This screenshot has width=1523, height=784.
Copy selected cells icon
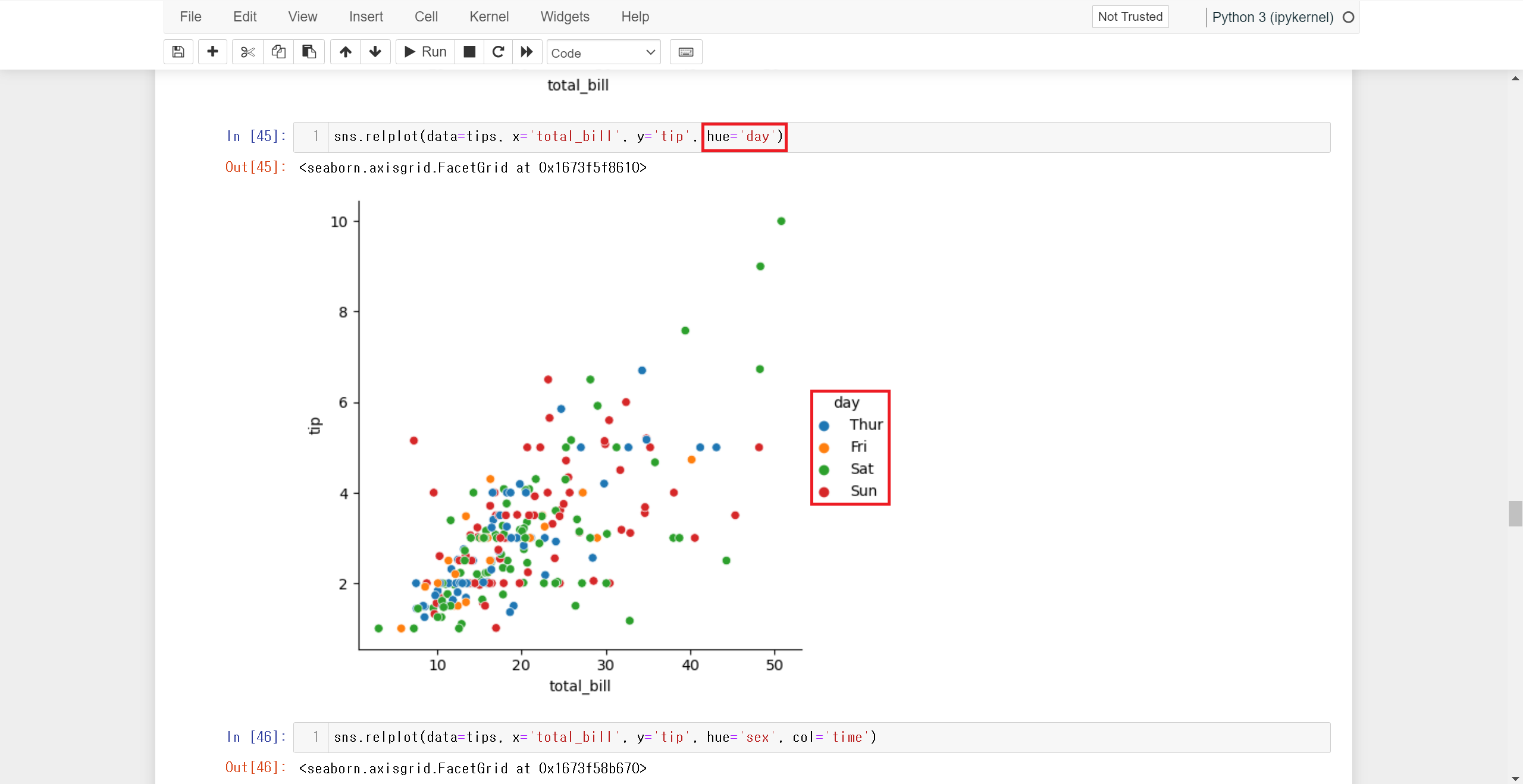coord(278,52)
